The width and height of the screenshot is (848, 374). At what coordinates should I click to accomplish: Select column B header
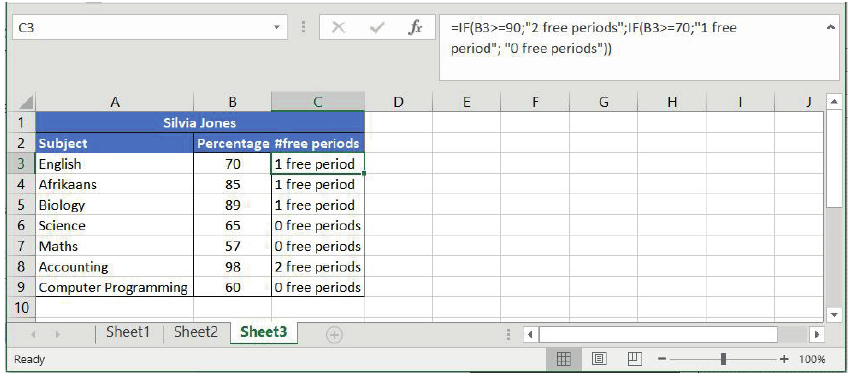[x=233, y=102]
